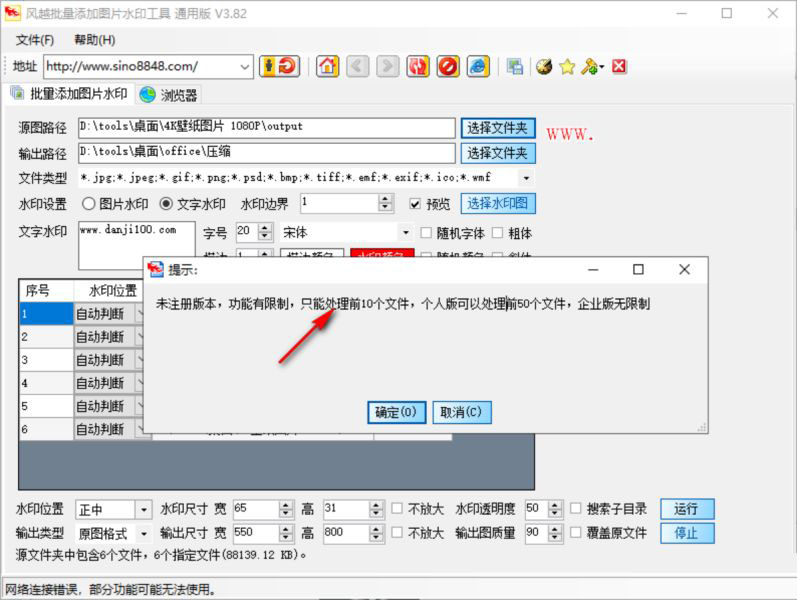Click the red Stop loading icon
The width and height of the screenshot is (797, 600).
tap(448, 67)
